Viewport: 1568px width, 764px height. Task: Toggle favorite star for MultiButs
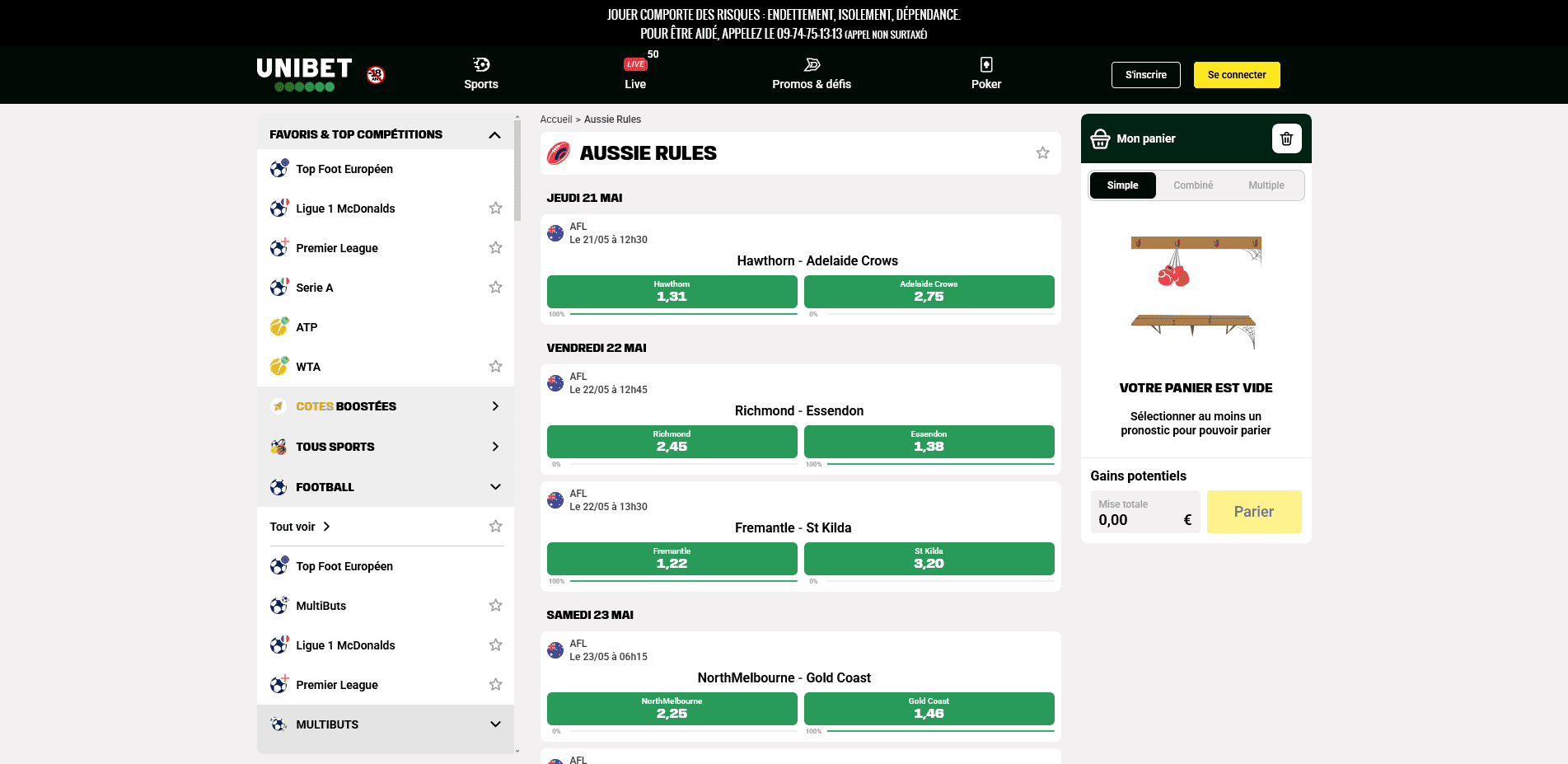(495, 606)
